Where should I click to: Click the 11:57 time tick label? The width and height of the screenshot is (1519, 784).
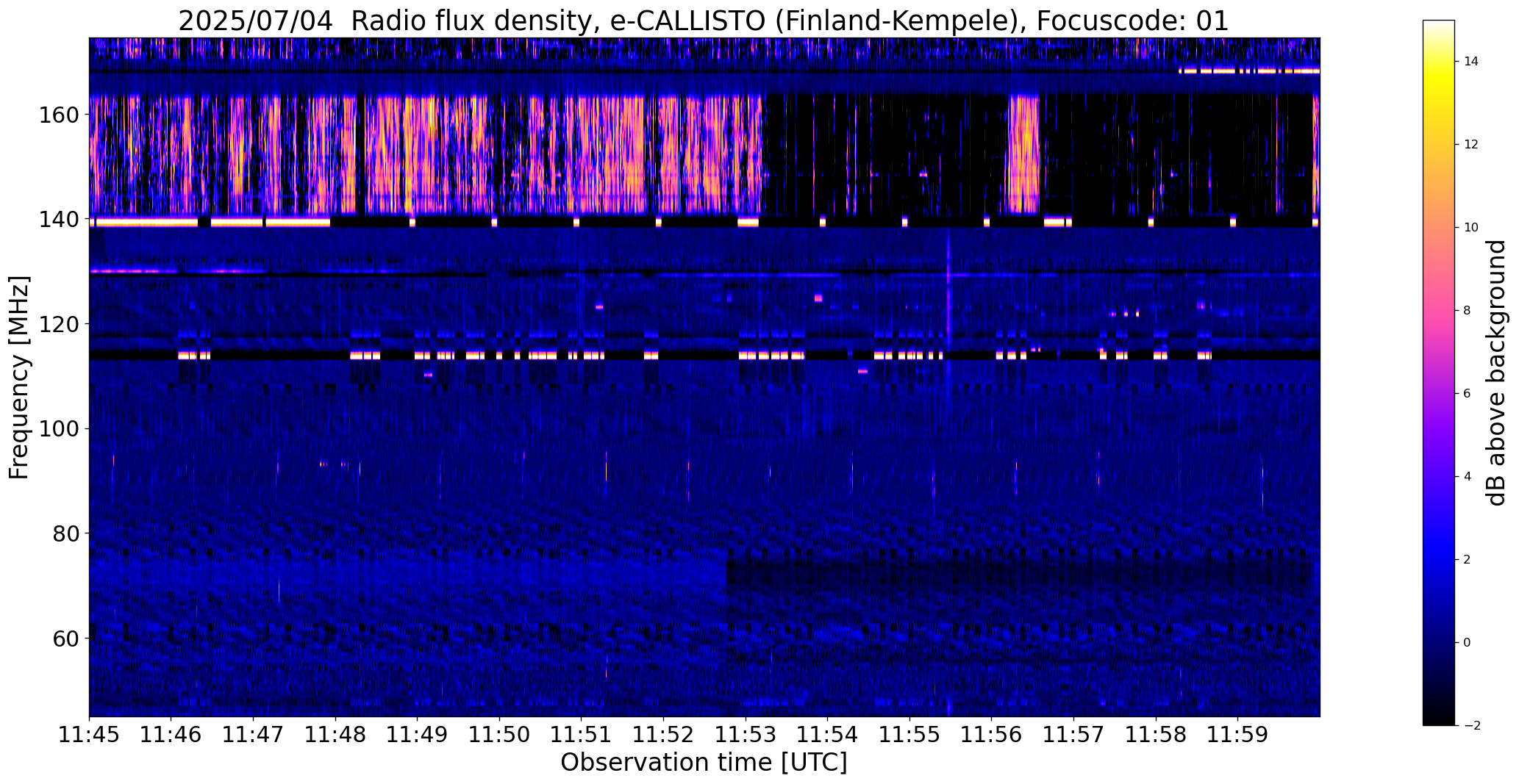tap(1073, 735)
